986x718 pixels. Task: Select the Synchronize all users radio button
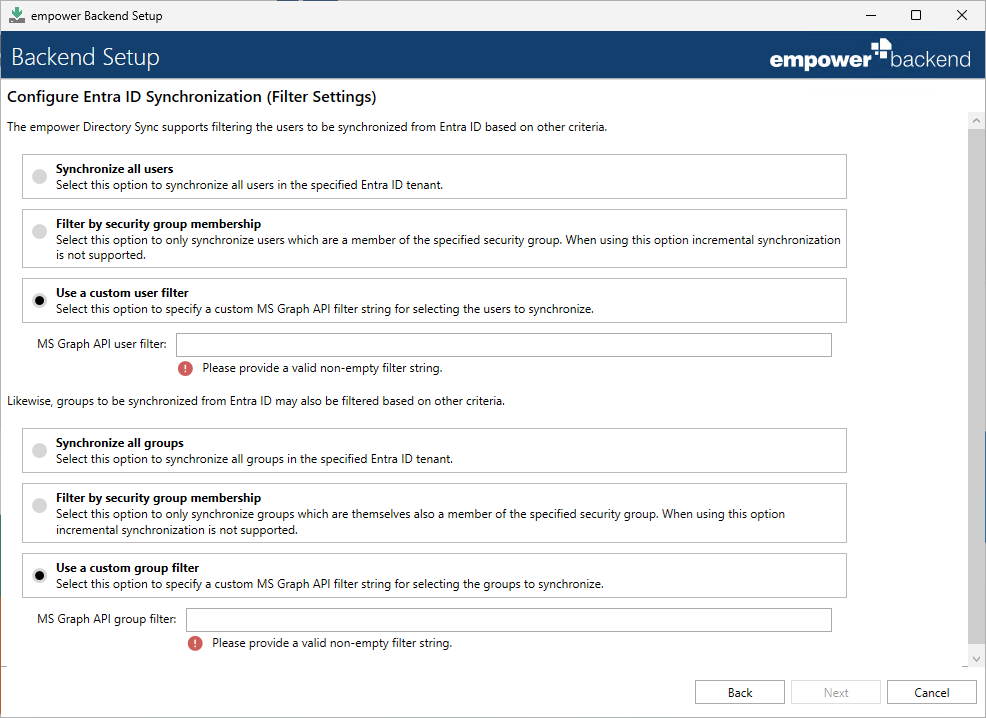[x=40, y=177]
